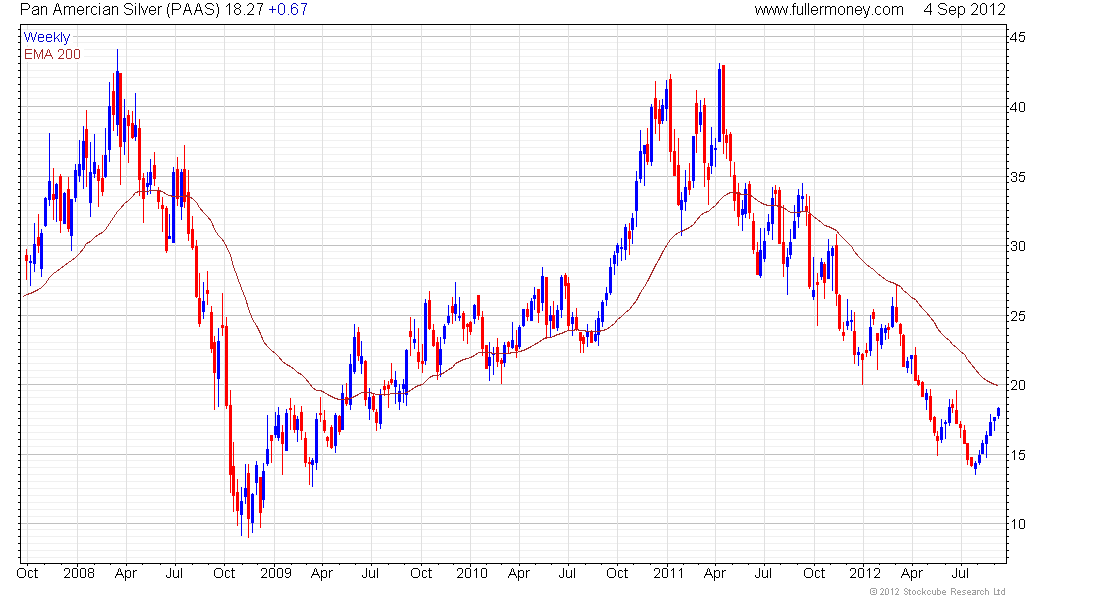The height and width of the screenshot is (600, 1100).
Task: Click the 2011 label on the time axis
Action: tap(668, 574)
